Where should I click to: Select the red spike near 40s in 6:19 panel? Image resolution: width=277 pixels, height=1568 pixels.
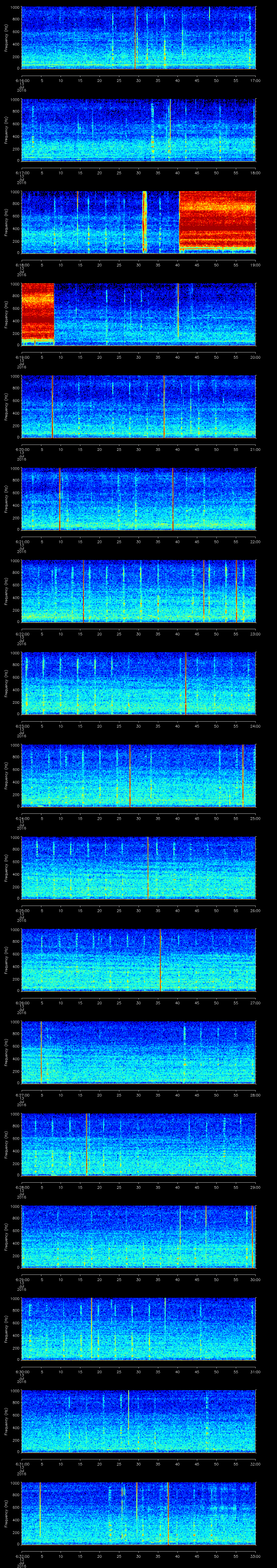pos(178,312)
